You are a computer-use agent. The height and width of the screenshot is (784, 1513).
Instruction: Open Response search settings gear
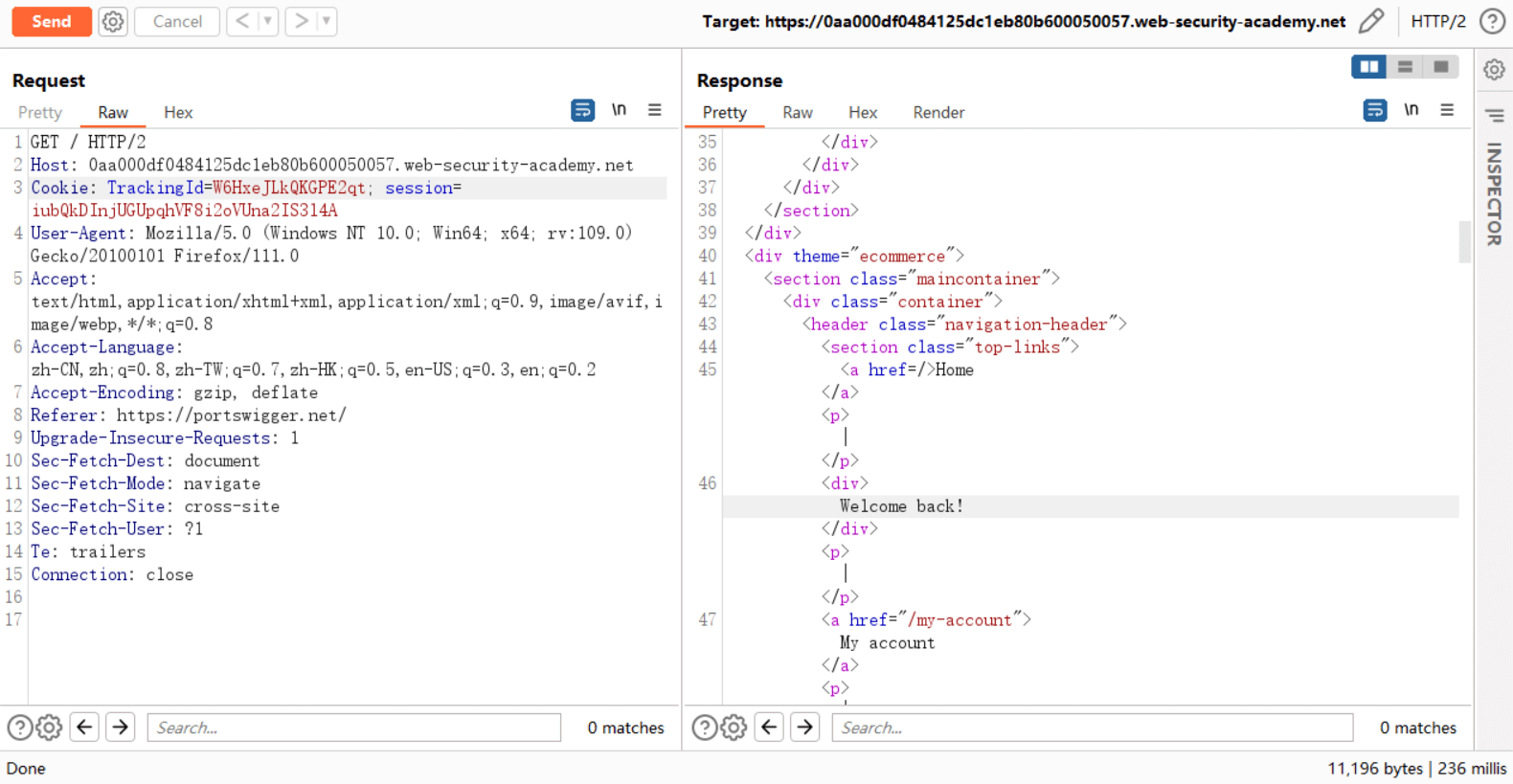point(734,728)
